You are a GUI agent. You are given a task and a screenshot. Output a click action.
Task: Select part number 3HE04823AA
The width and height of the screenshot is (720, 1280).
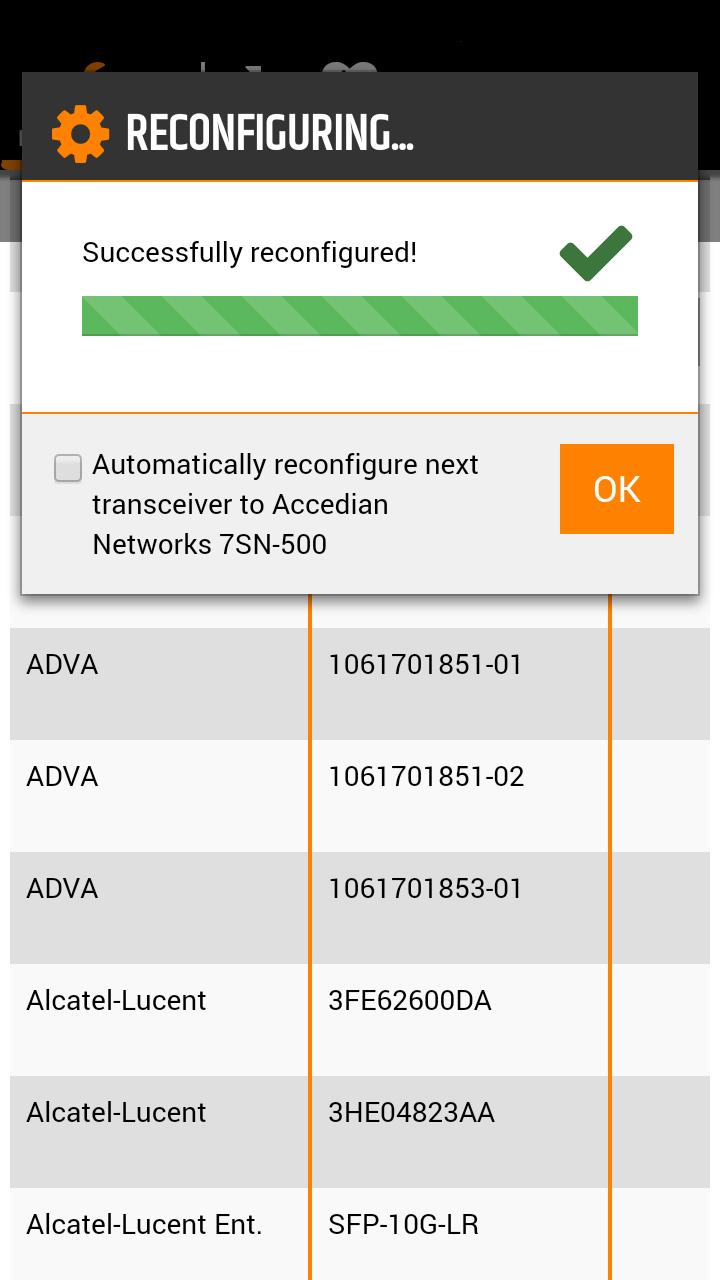[x=411, y=1113]
